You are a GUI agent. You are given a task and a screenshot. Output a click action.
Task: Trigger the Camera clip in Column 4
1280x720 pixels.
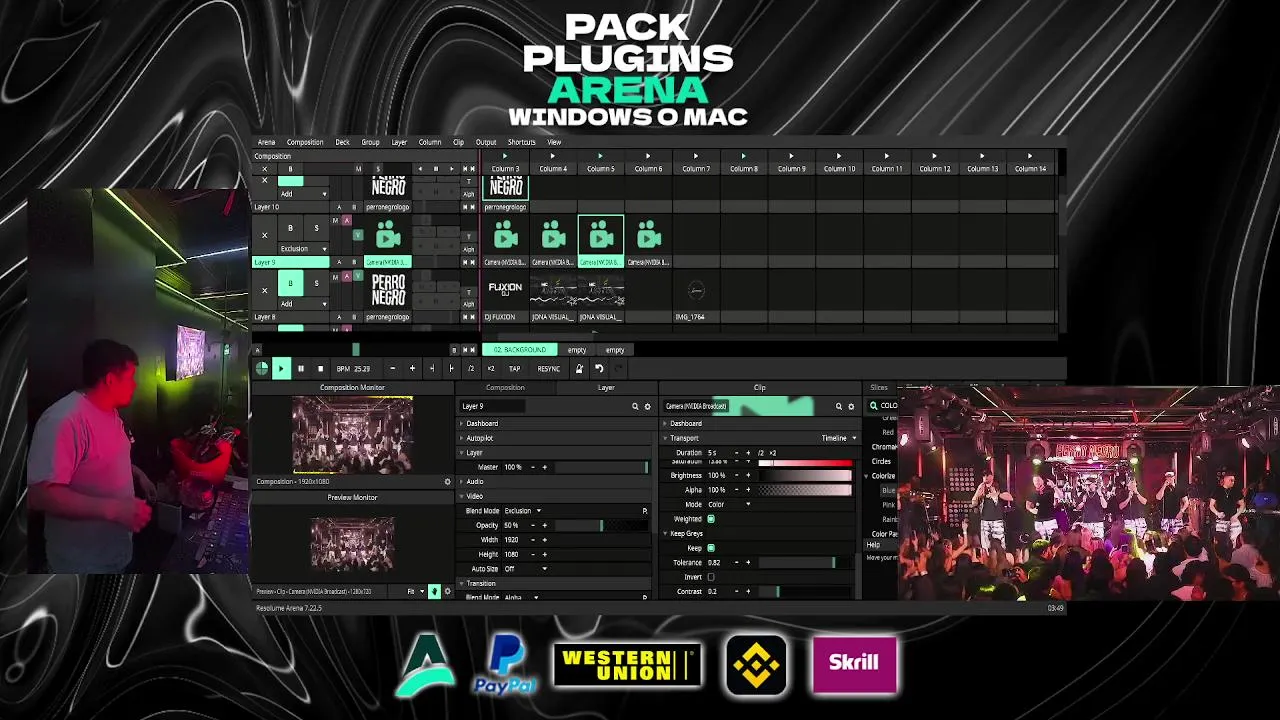[553, 236]
